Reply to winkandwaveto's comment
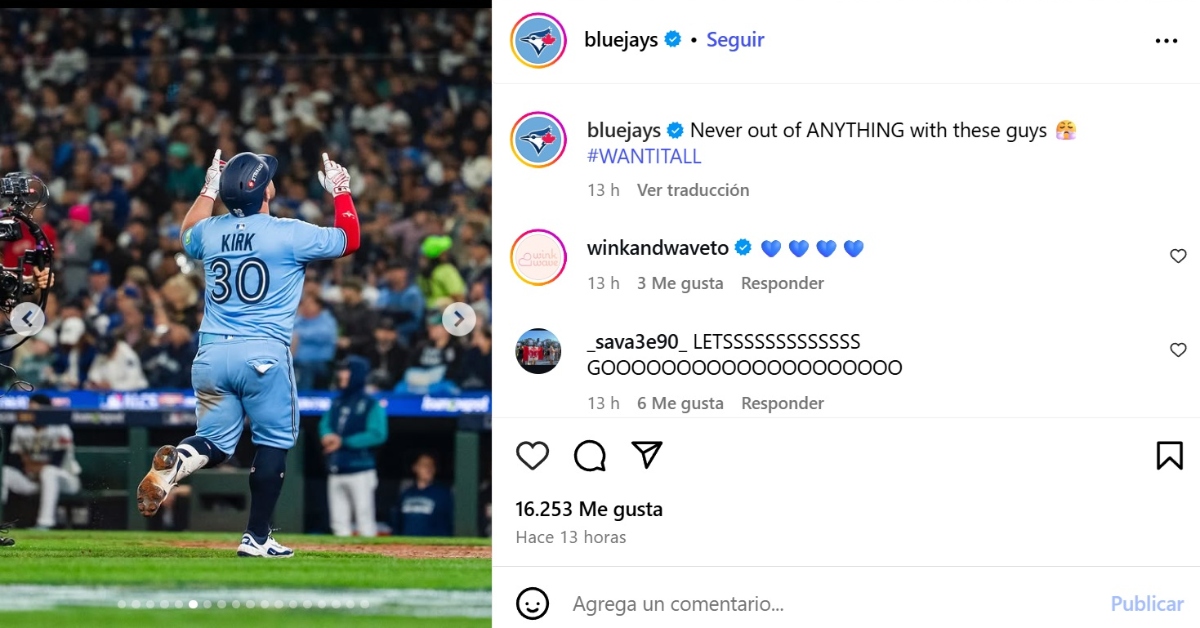The height and width of the screenshot is (628, 1200). 782,283
